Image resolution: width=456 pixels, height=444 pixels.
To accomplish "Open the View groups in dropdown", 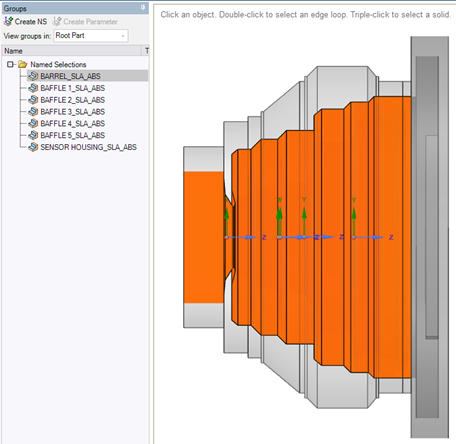I will pos(91,36).
